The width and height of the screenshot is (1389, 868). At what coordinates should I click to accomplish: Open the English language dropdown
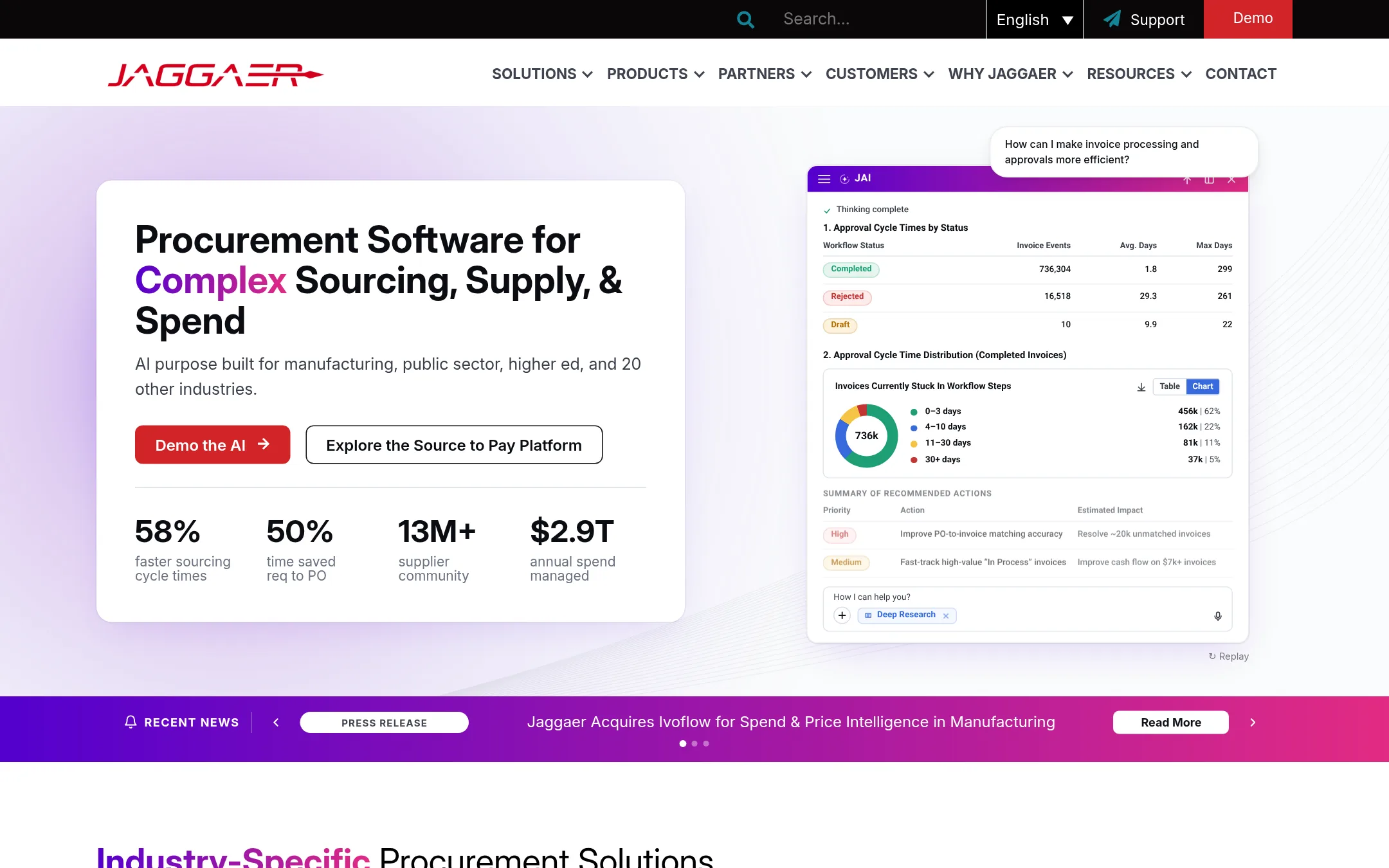1035,19
